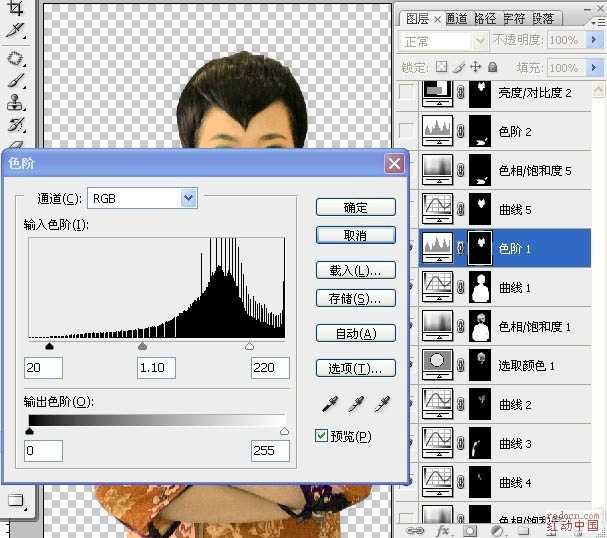
Task: Show the 亮度/对比度 2 layer visibility
Action: pos(406,92)
